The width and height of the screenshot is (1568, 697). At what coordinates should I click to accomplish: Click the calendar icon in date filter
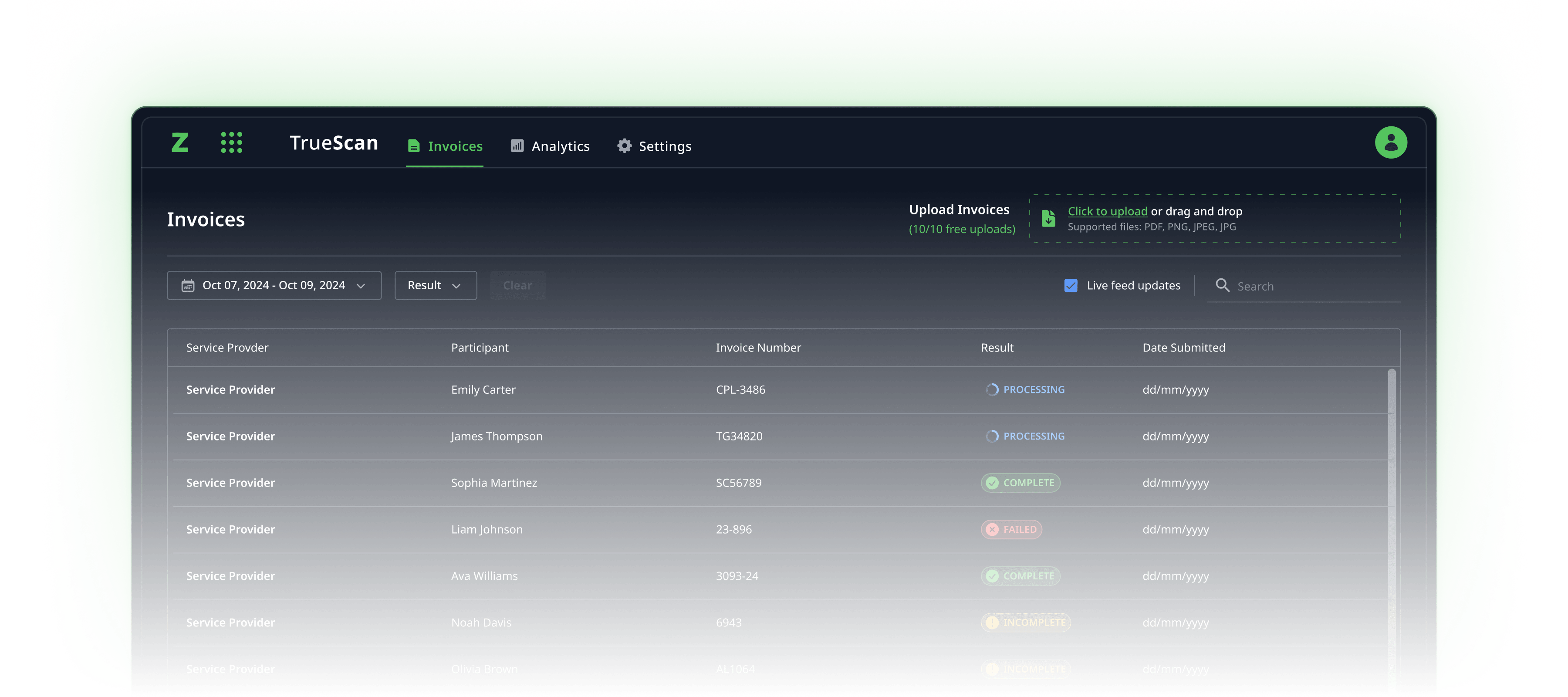[x=188, y=285]
